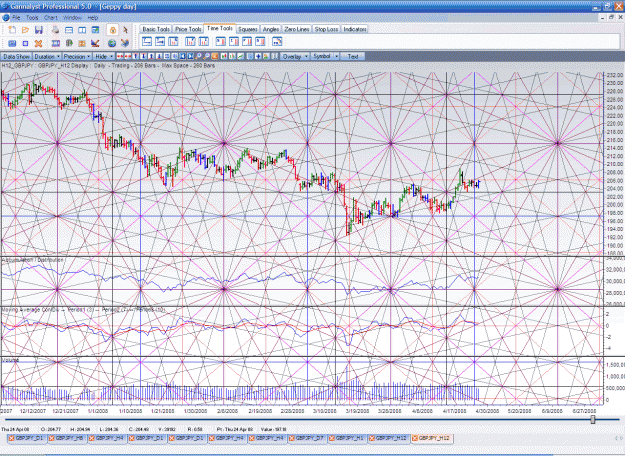Open the Window menu
This screenshot has width=625, height=456.
pos(72,18)
